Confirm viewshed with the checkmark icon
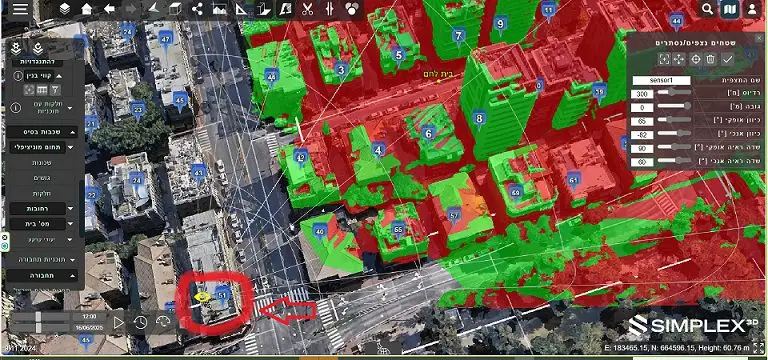Screen dimensions: 768x360 [727, 59]
